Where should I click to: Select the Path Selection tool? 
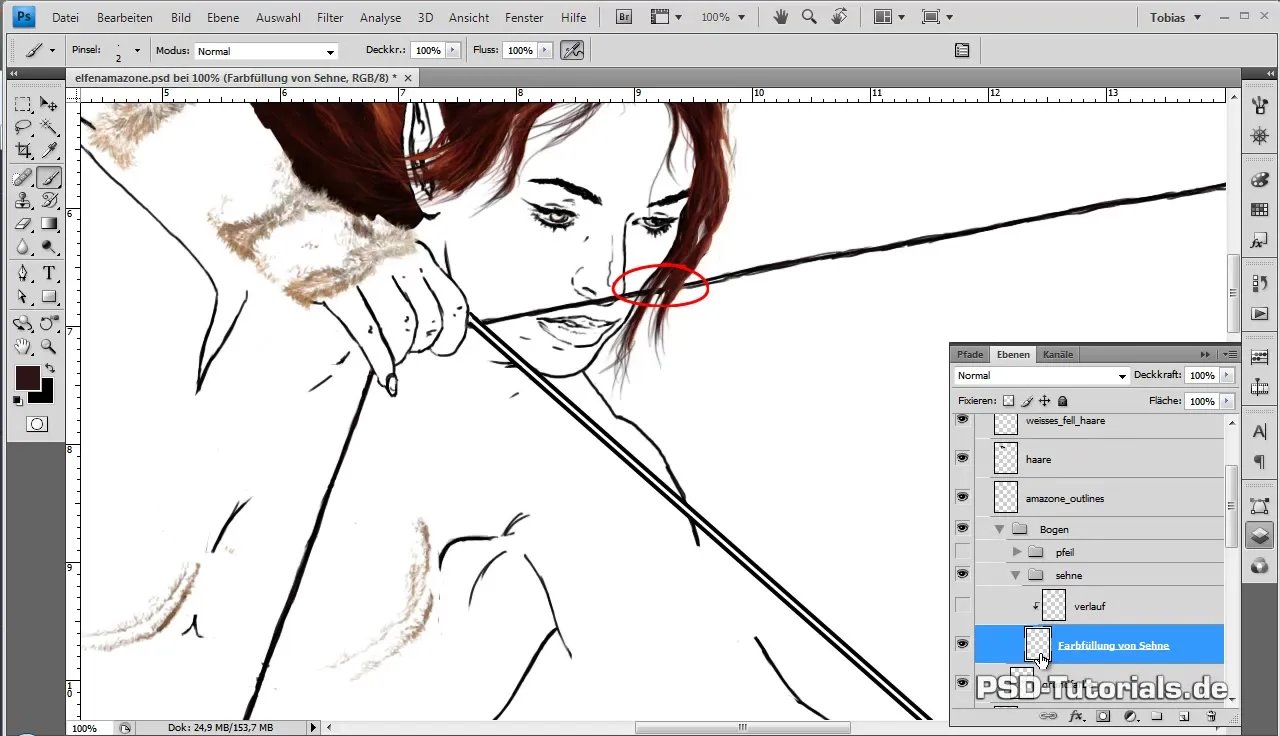pos(23,297)
